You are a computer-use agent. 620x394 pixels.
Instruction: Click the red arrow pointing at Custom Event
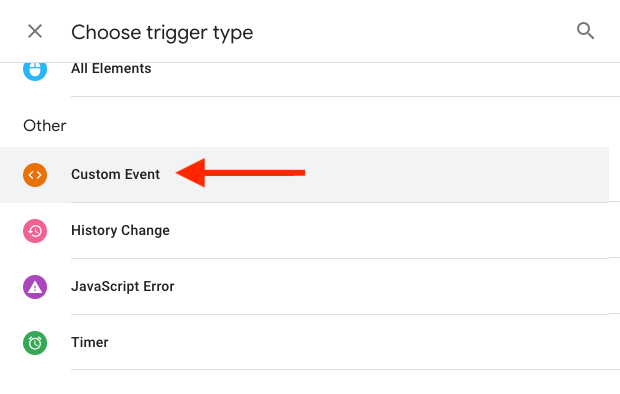240,172
